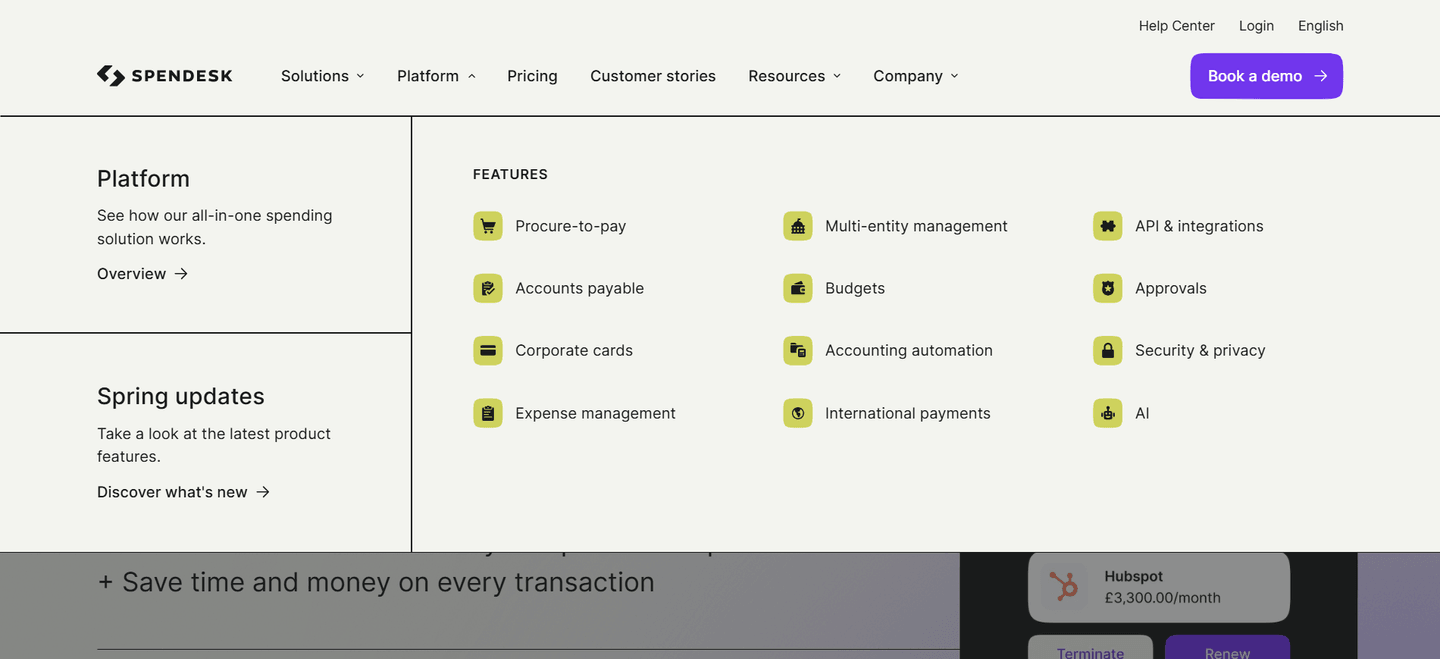The height and width of the screenshot is (659, 1440).
Task: Click the Spendesk logo
Action: (165, 76)
